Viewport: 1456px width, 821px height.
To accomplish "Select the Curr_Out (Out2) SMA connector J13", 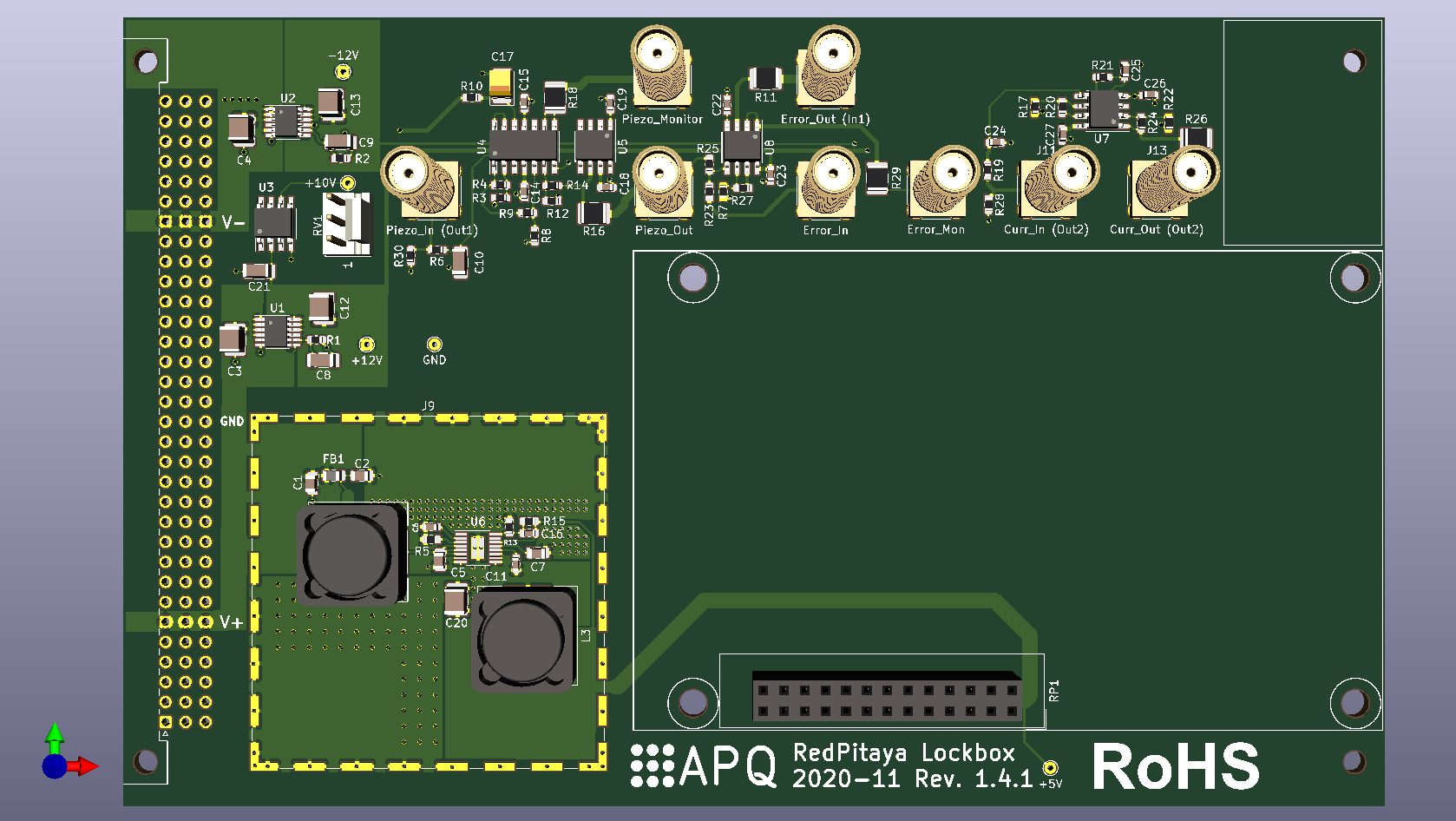I will 1174,181.
